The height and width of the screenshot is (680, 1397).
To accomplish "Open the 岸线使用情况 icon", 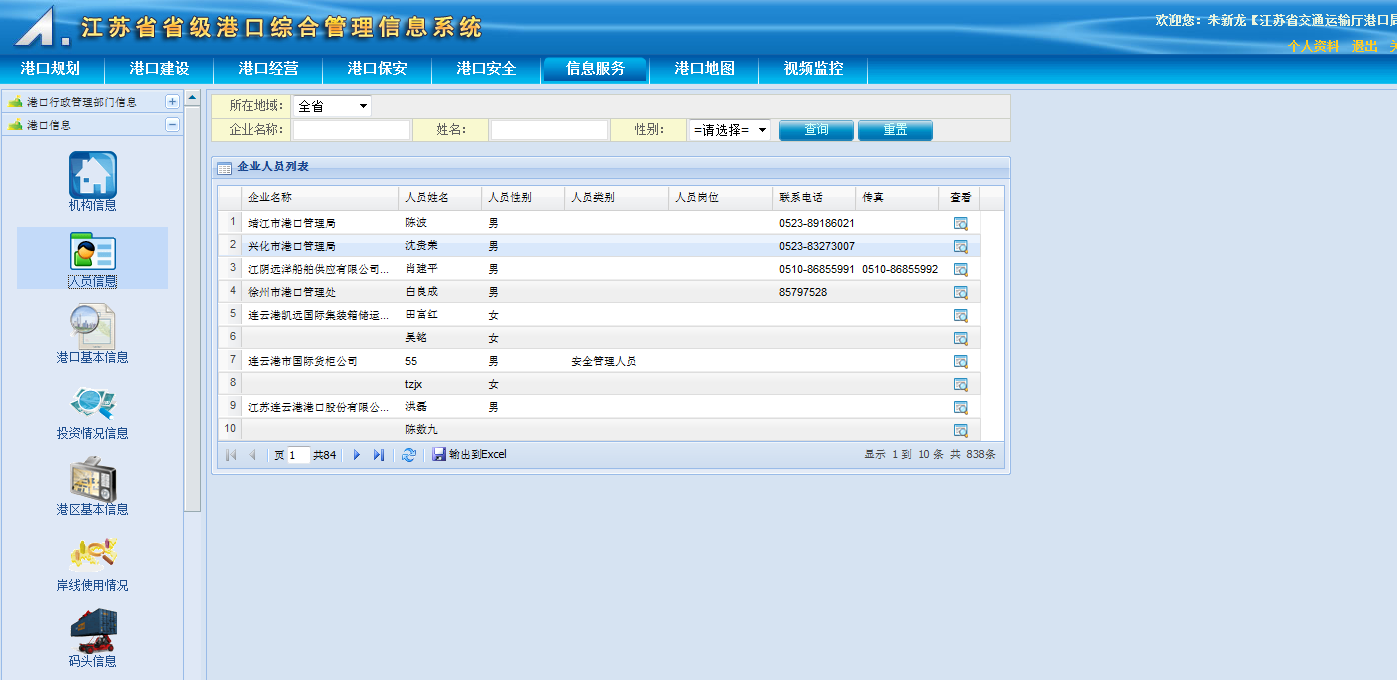I will 92,555.
